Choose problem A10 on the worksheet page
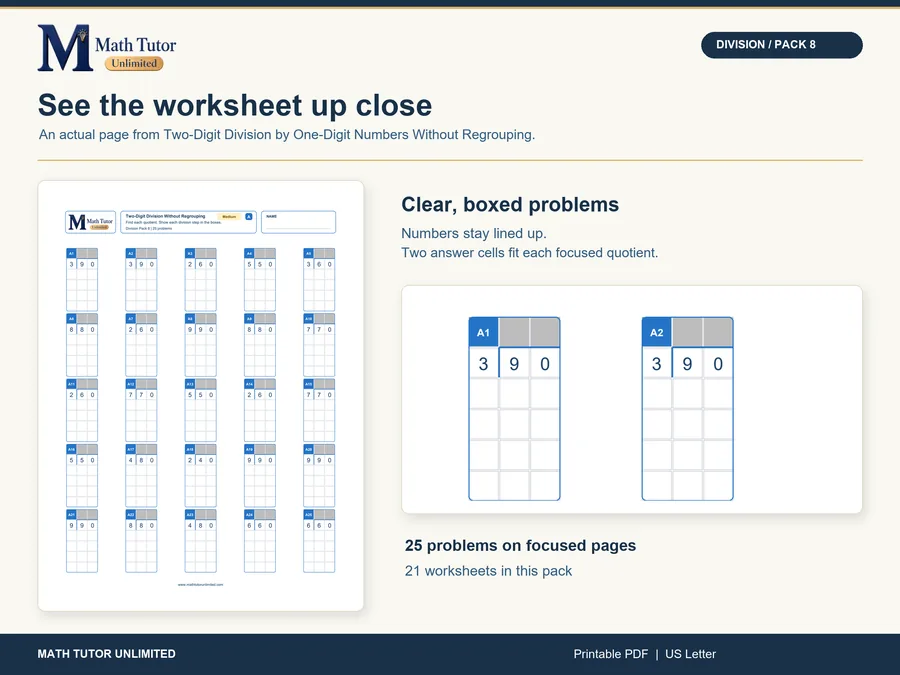 coord(319,345)
